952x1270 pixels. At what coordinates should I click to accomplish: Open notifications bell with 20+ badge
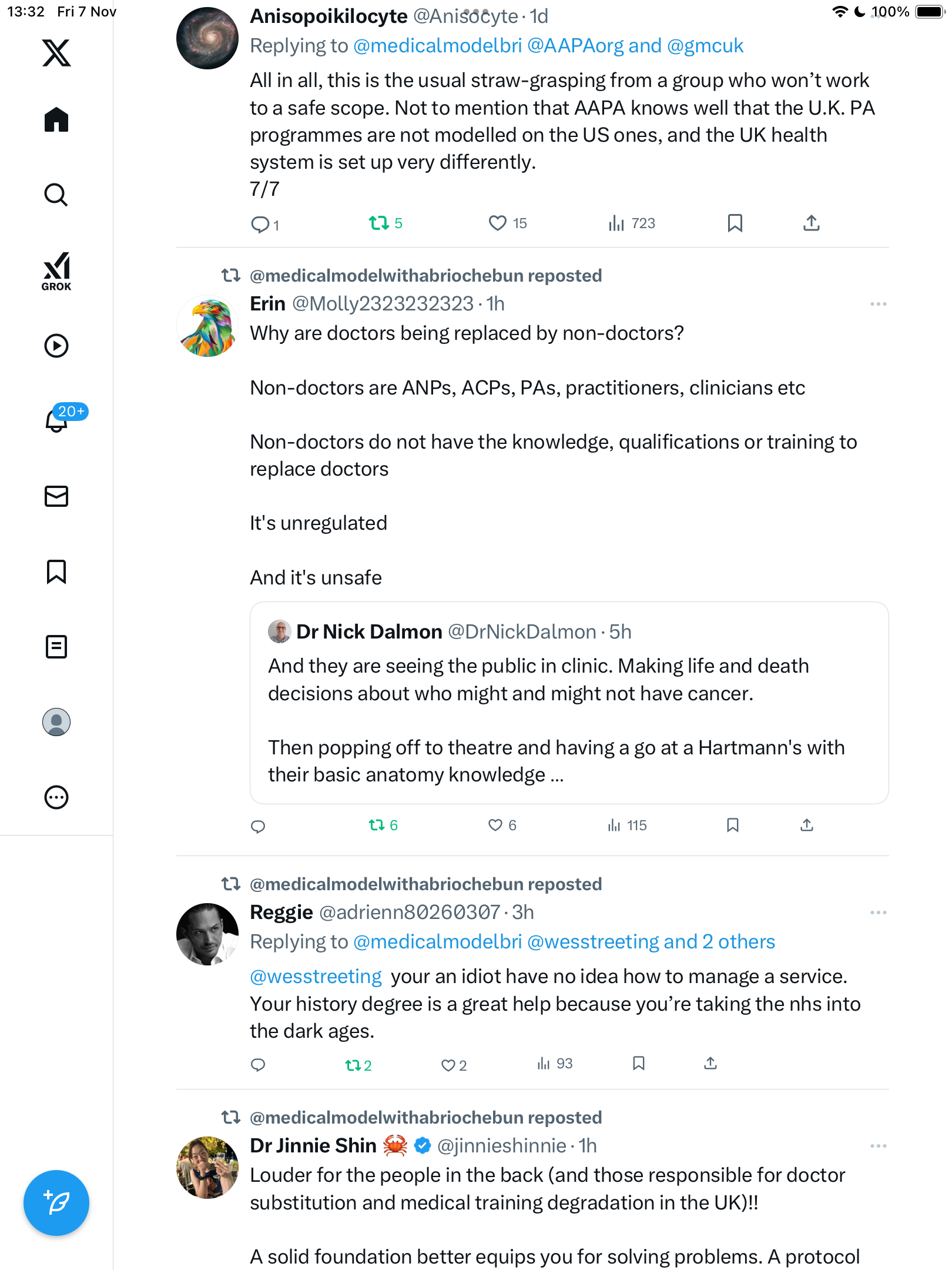(x=58, y=420)
